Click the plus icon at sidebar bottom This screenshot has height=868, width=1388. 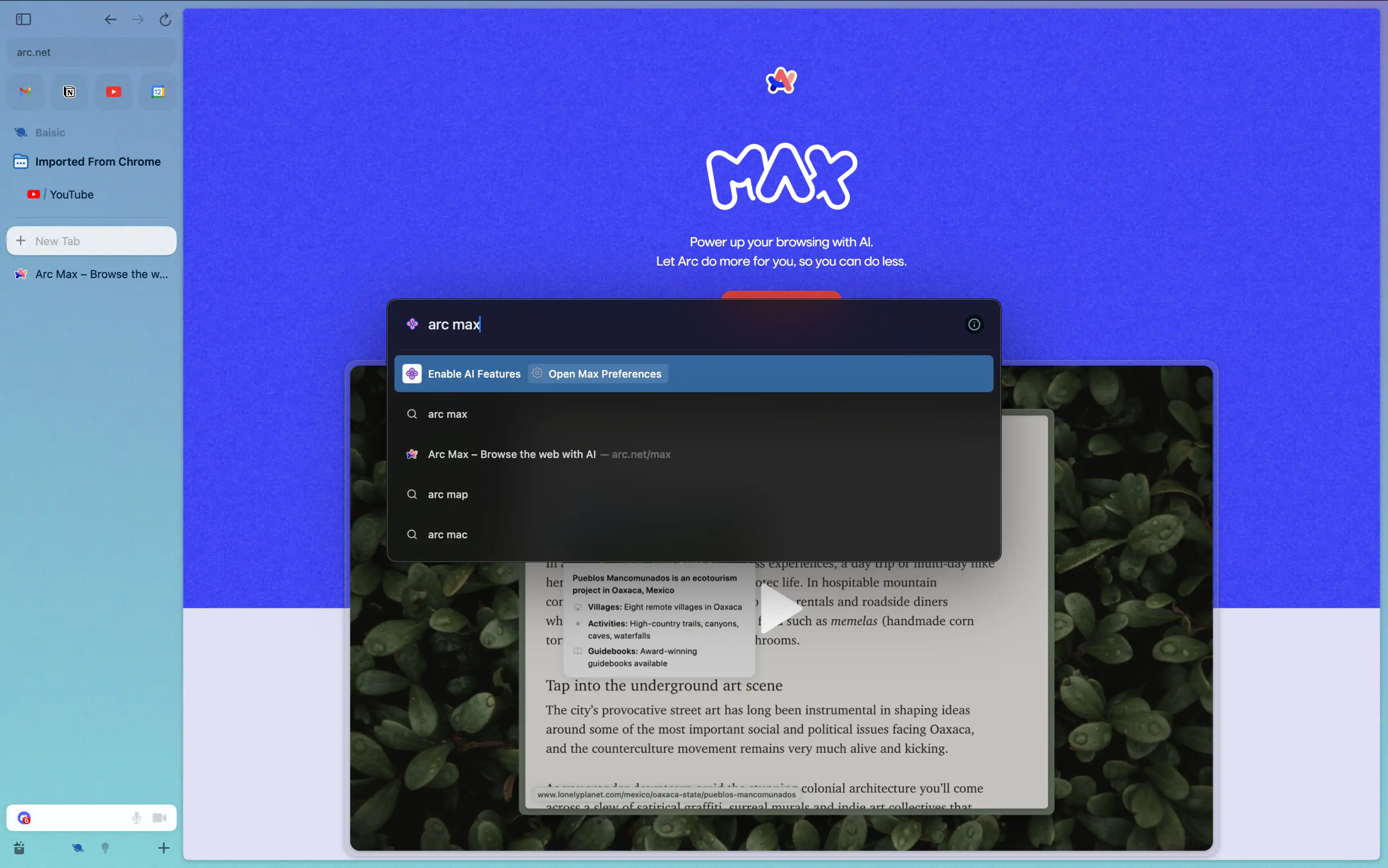[164, 848]
